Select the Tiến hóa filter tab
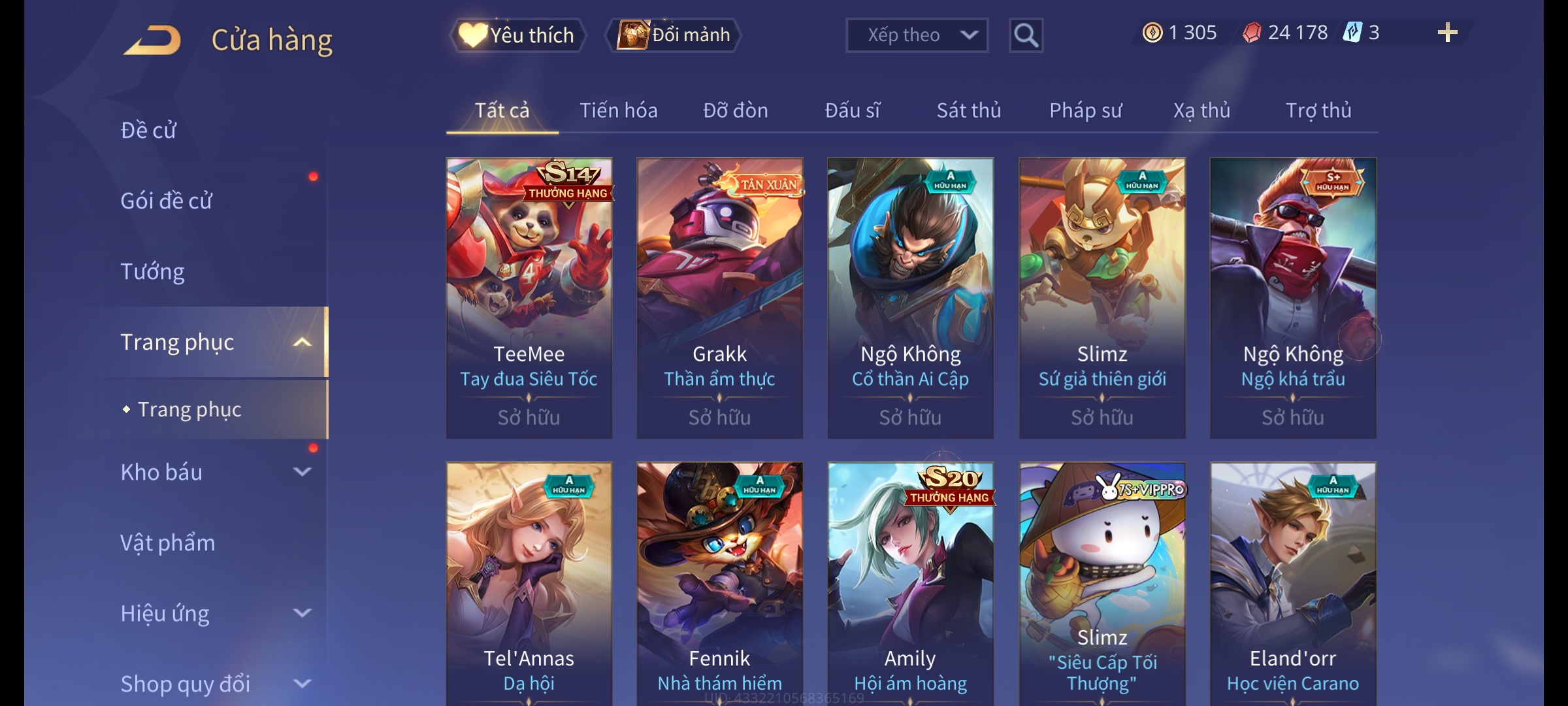 click(618, 110)
